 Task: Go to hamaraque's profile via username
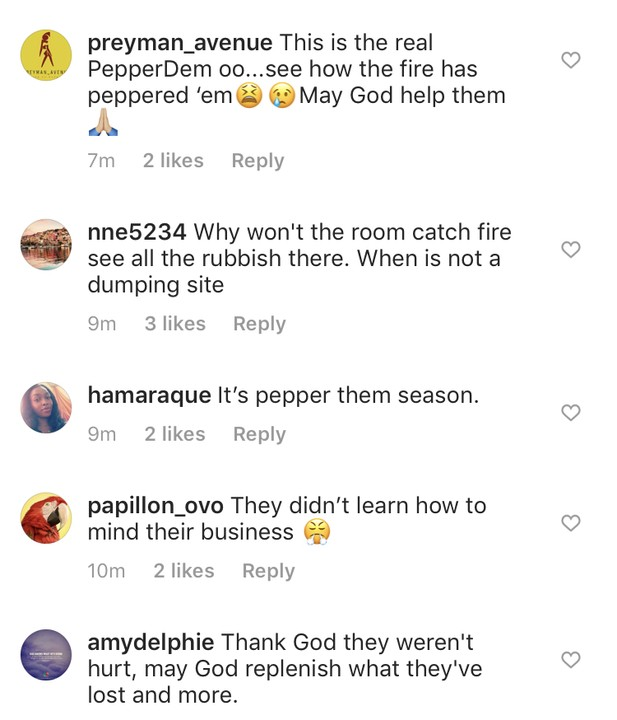point(149,395)
